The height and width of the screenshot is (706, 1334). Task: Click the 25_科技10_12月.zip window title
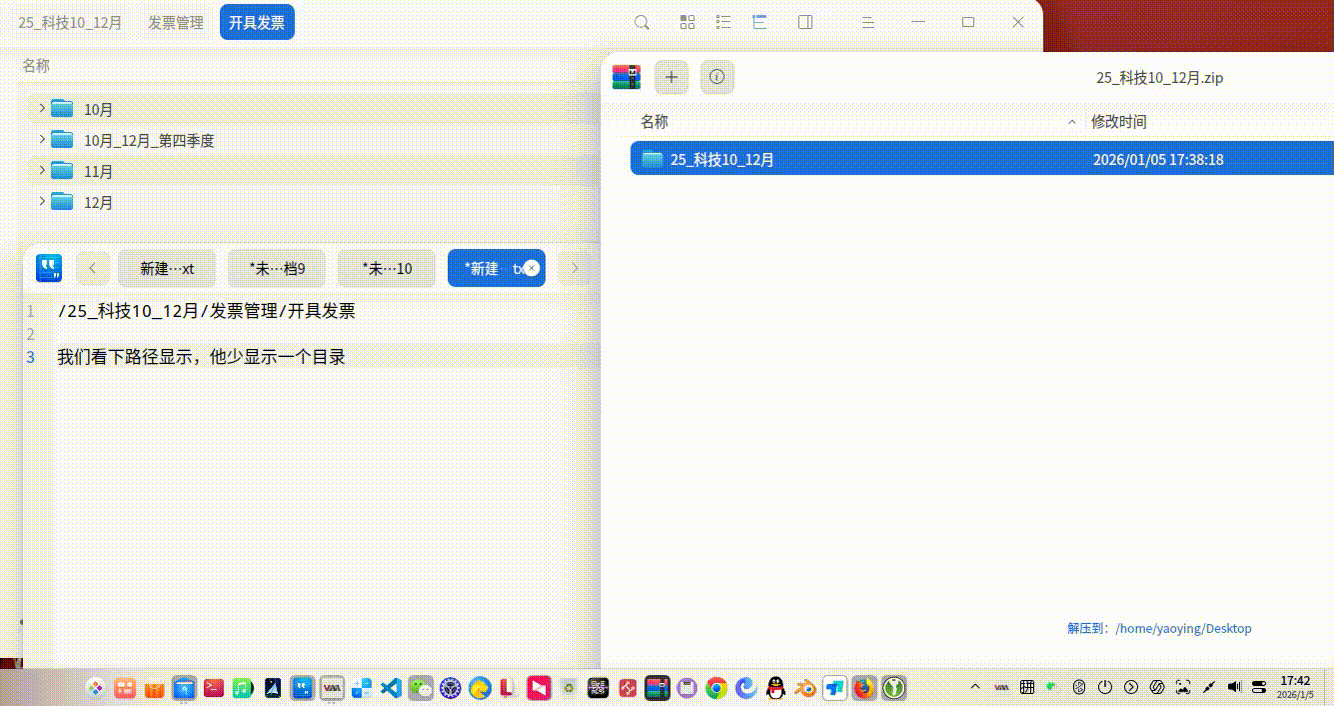pyautogui.click(x=1160, y=77)
